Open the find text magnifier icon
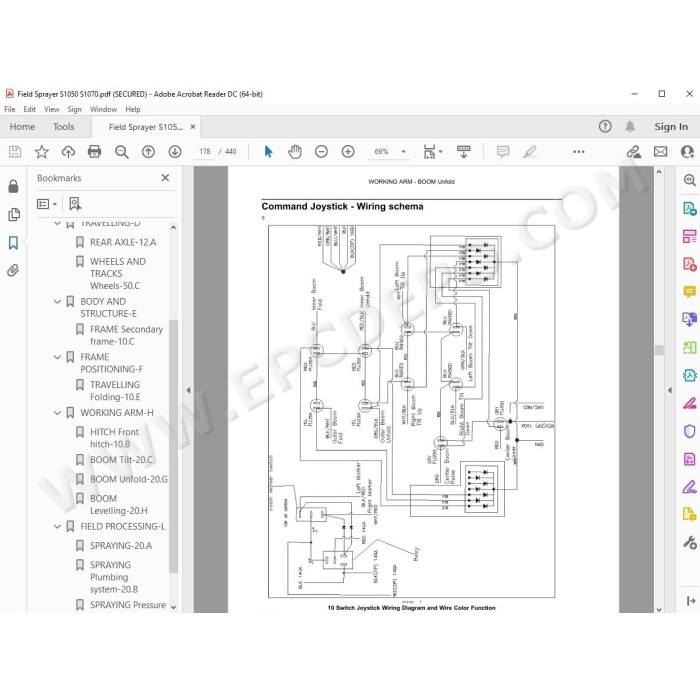 pyautogui.click(x=121, y=152)
